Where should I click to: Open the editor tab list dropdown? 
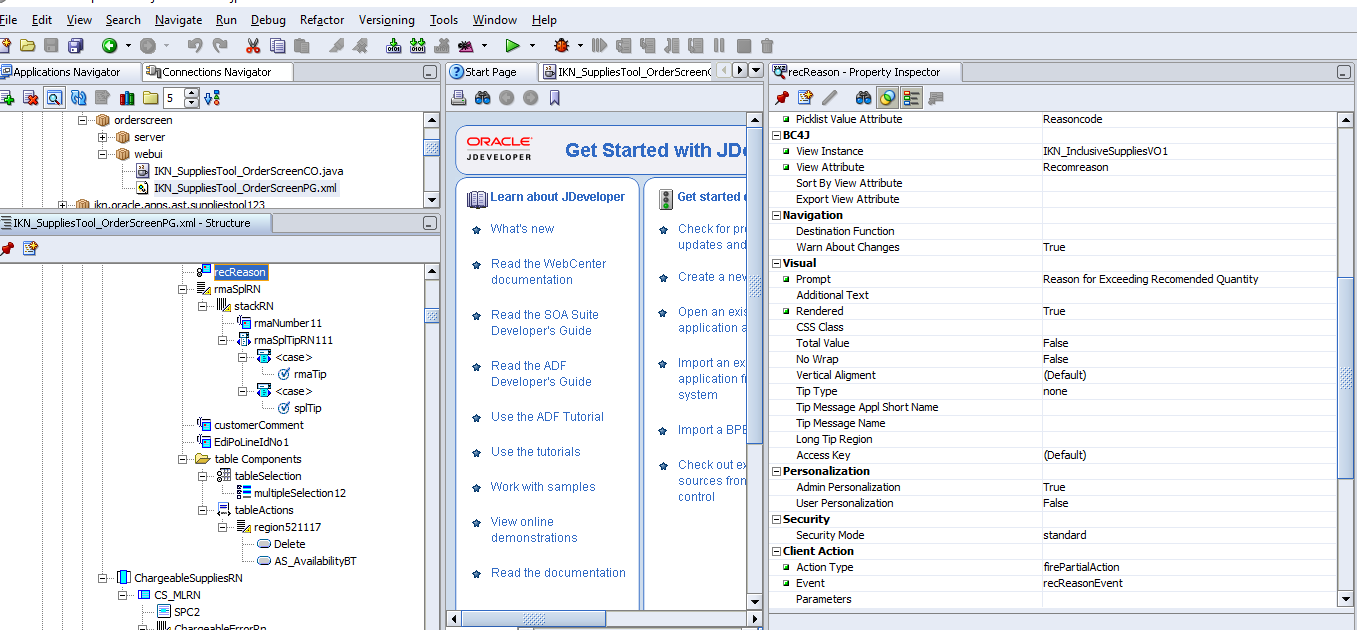[x=757, y=70]
